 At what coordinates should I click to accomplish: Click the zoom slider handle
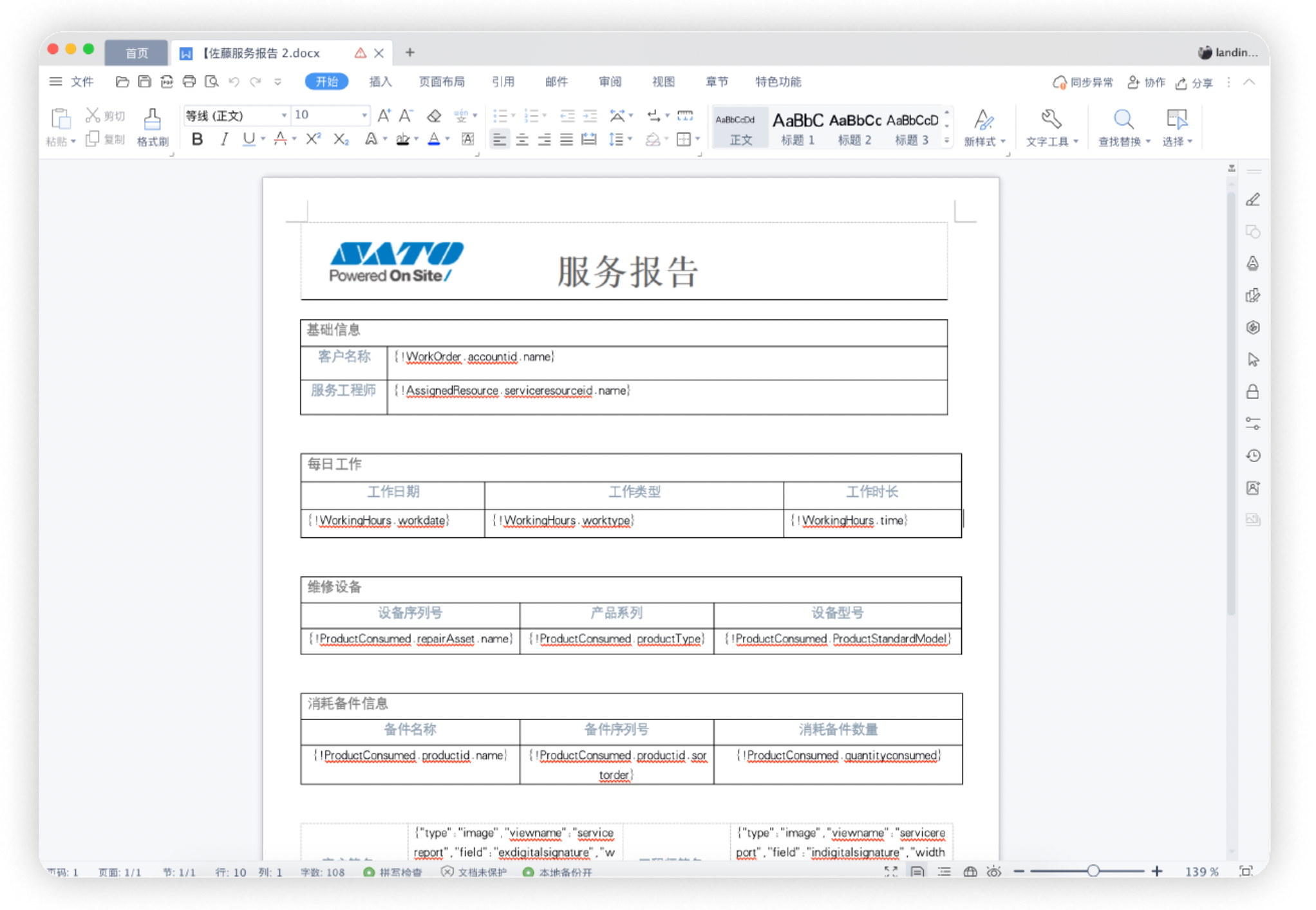(x=1093, y=871)
